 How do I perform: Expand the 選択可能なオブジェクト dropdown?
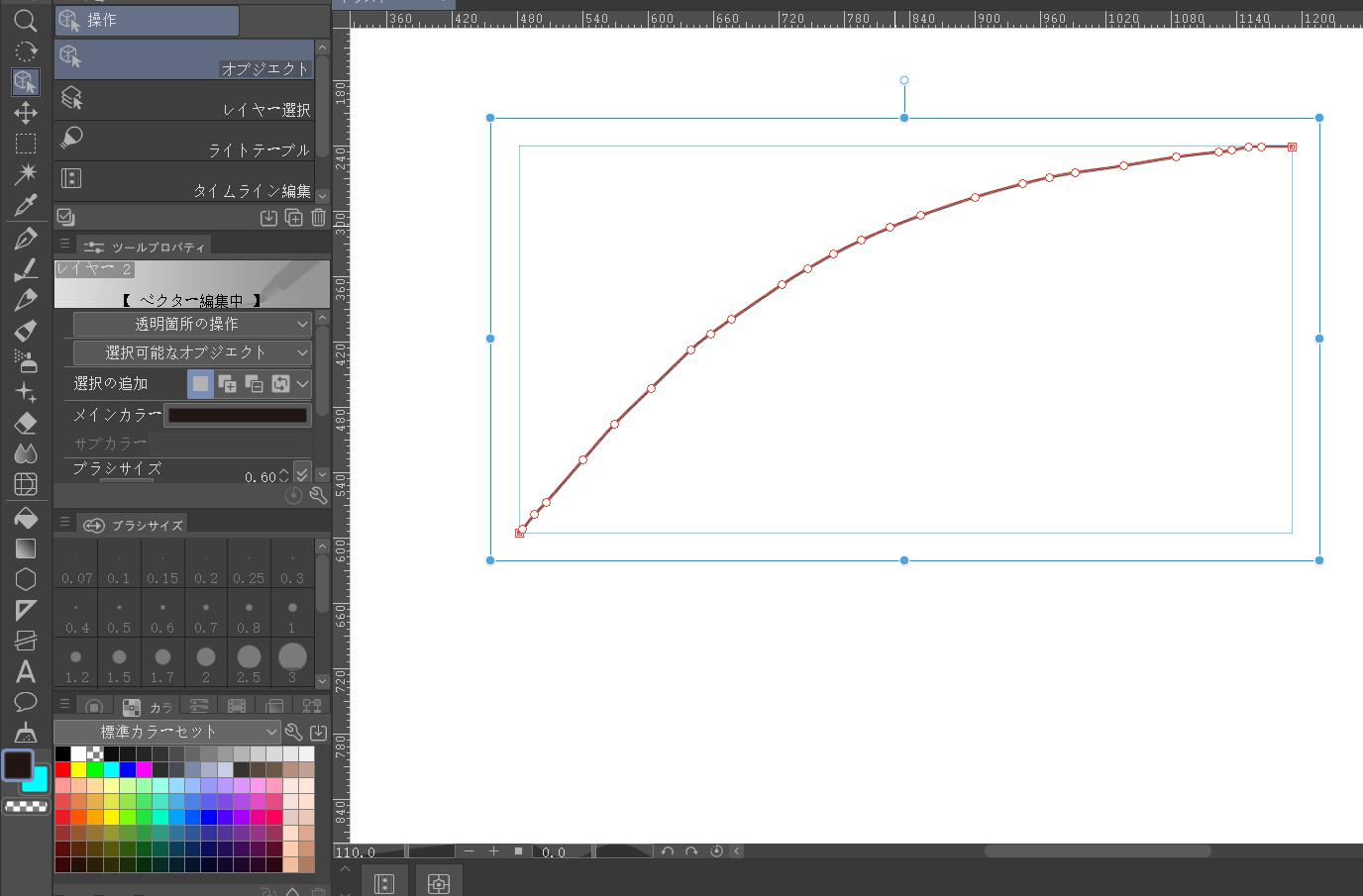pos(192,352)
